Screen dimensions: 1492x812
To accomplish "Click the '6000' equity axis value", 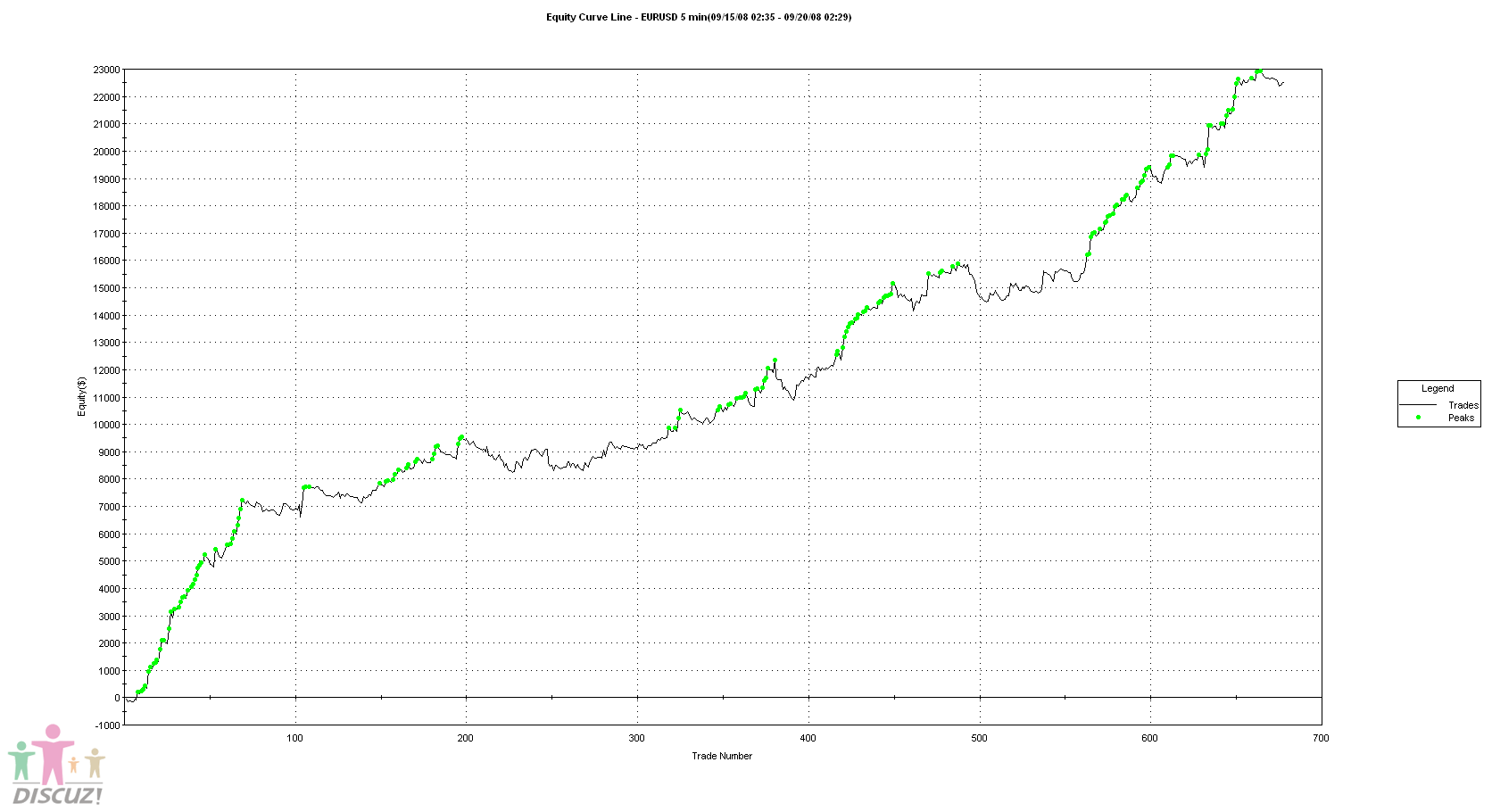I will (109, 534).
